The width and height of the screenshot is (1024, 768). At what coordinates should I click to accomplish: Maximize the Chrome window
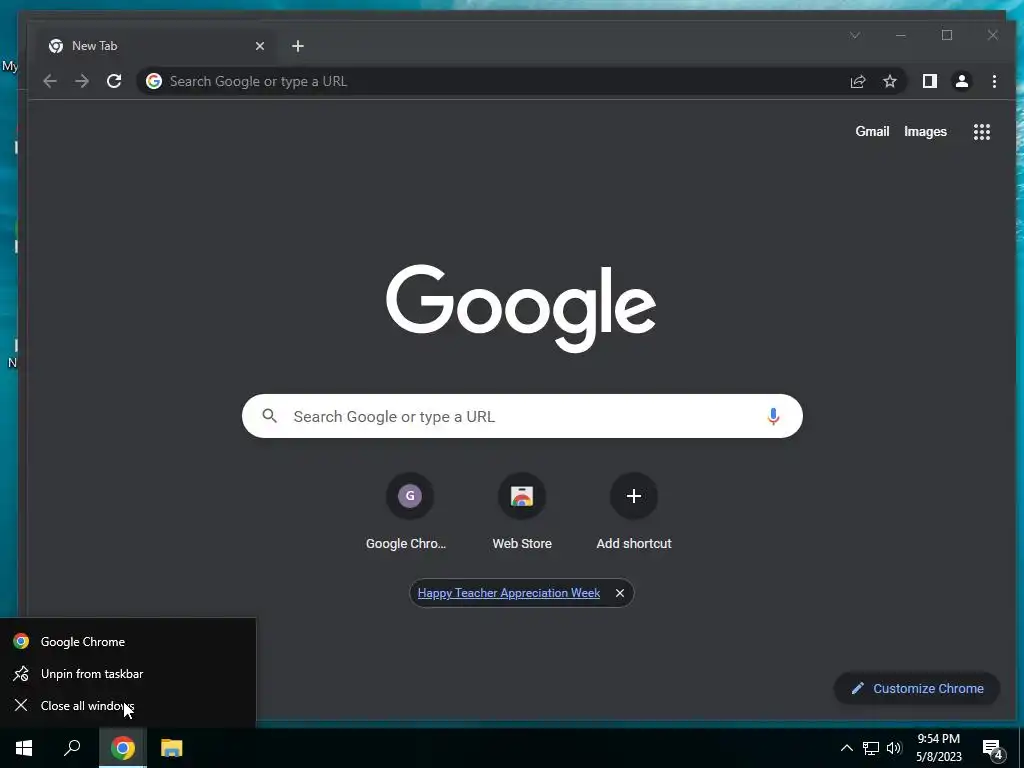[x=947, y=35]
